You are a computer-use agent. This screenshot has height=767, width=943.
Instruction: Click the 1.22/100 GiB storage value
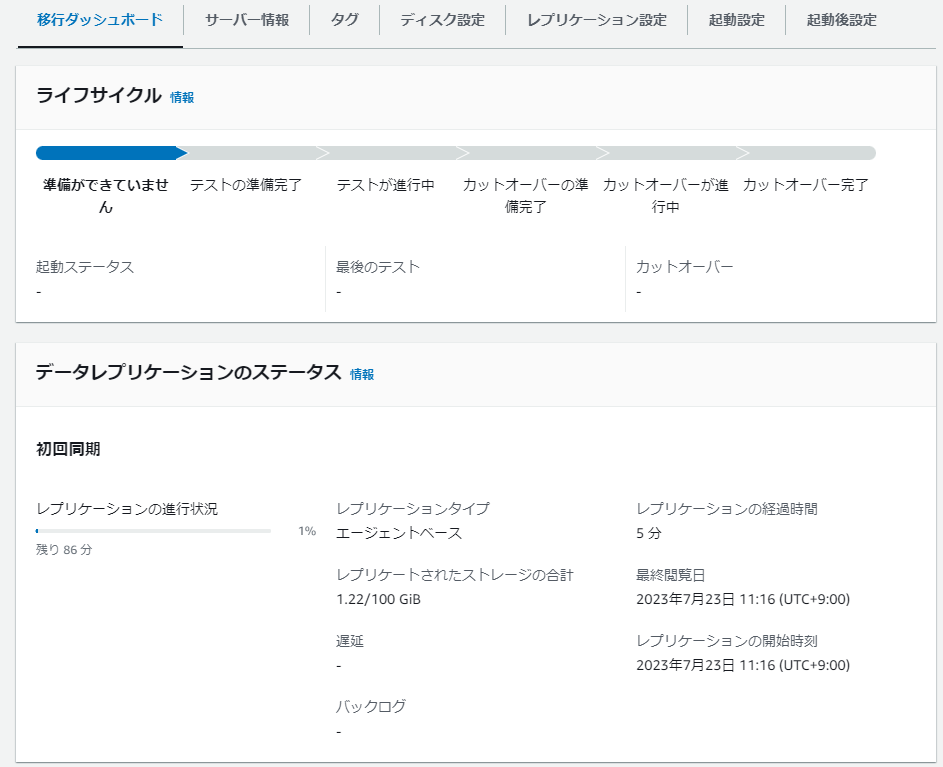[x=378, y=599]
